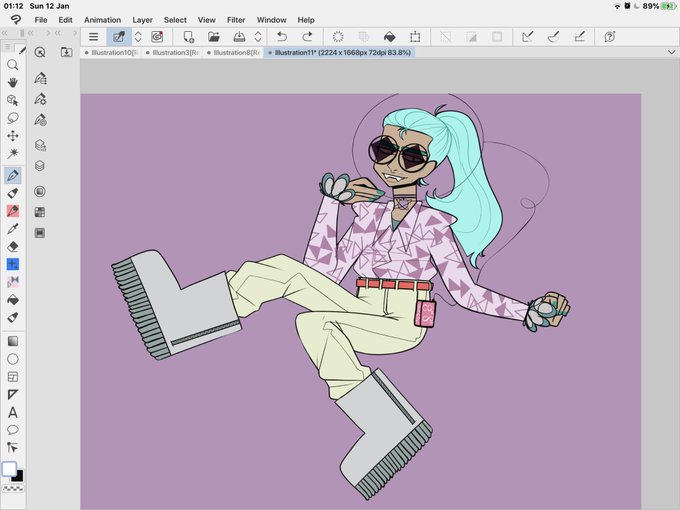Select the Eyedropper tool
Viewport: 680px width, 510px height.
[x=13, y=229]
